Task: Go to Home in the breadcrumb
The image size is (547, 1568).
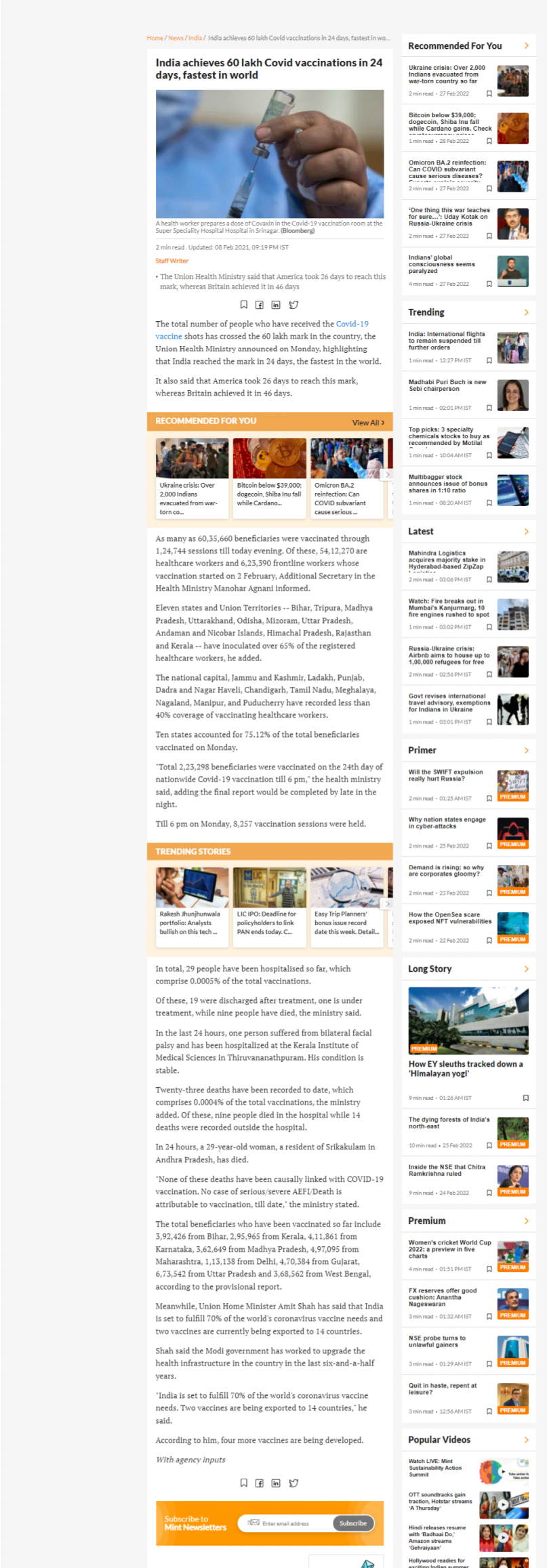Action: pos(155,38)
